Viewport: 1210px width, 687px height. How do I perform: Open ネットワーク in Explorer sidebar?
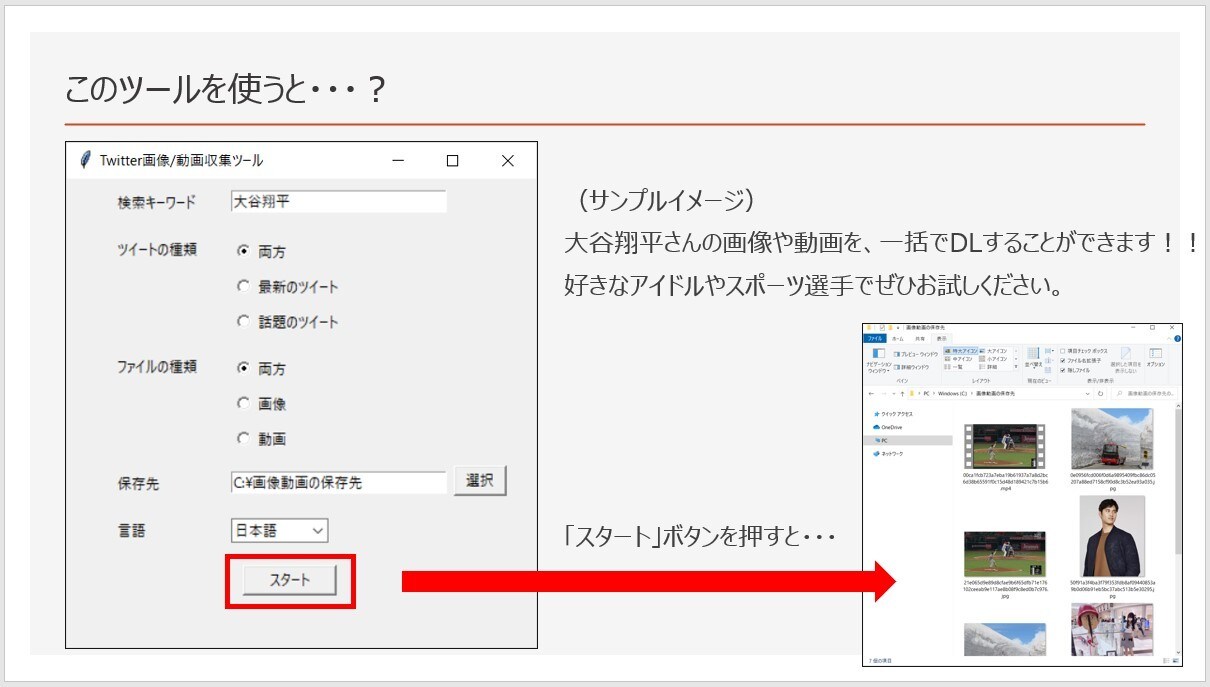(890, 453)
